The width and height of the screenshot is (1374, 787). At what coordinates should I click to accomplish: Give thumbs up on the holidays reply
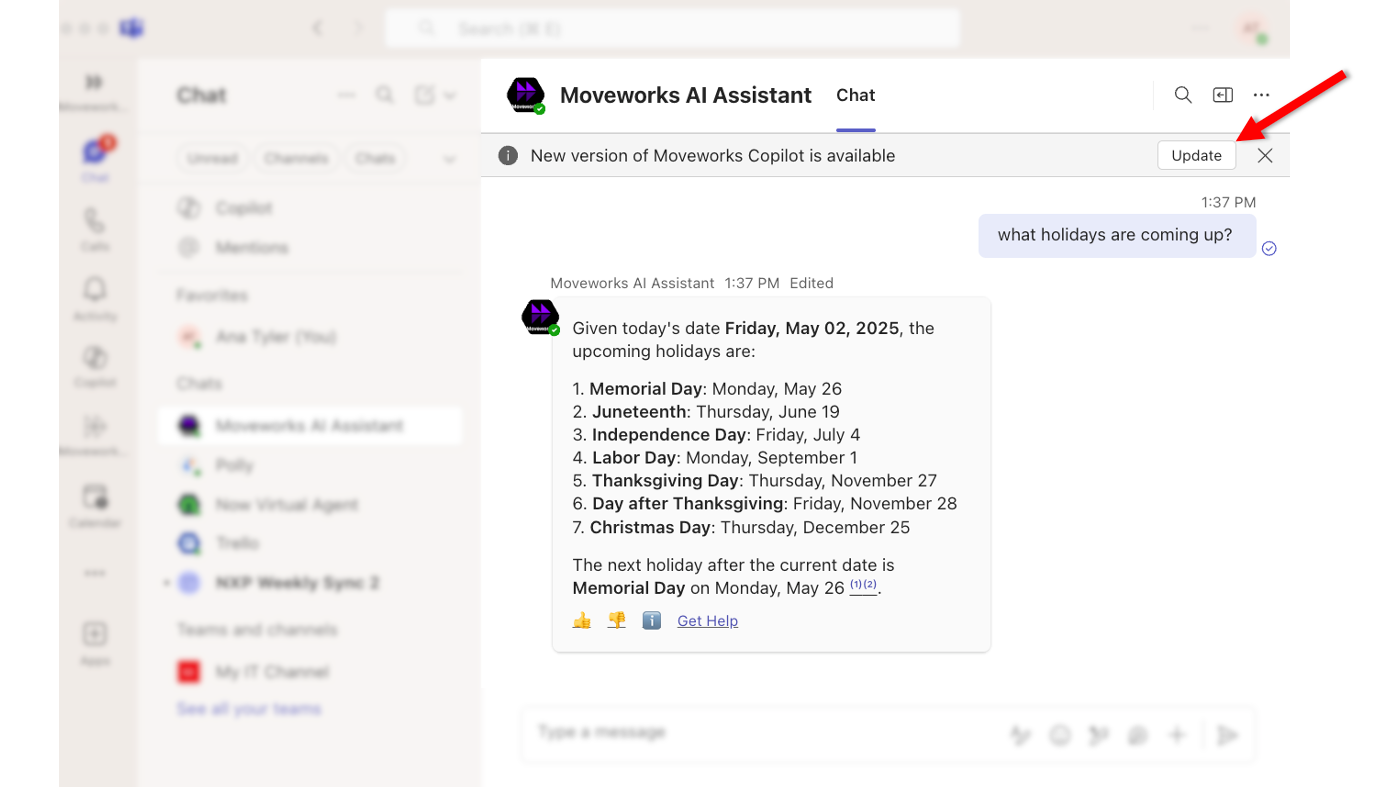(582, 621)
